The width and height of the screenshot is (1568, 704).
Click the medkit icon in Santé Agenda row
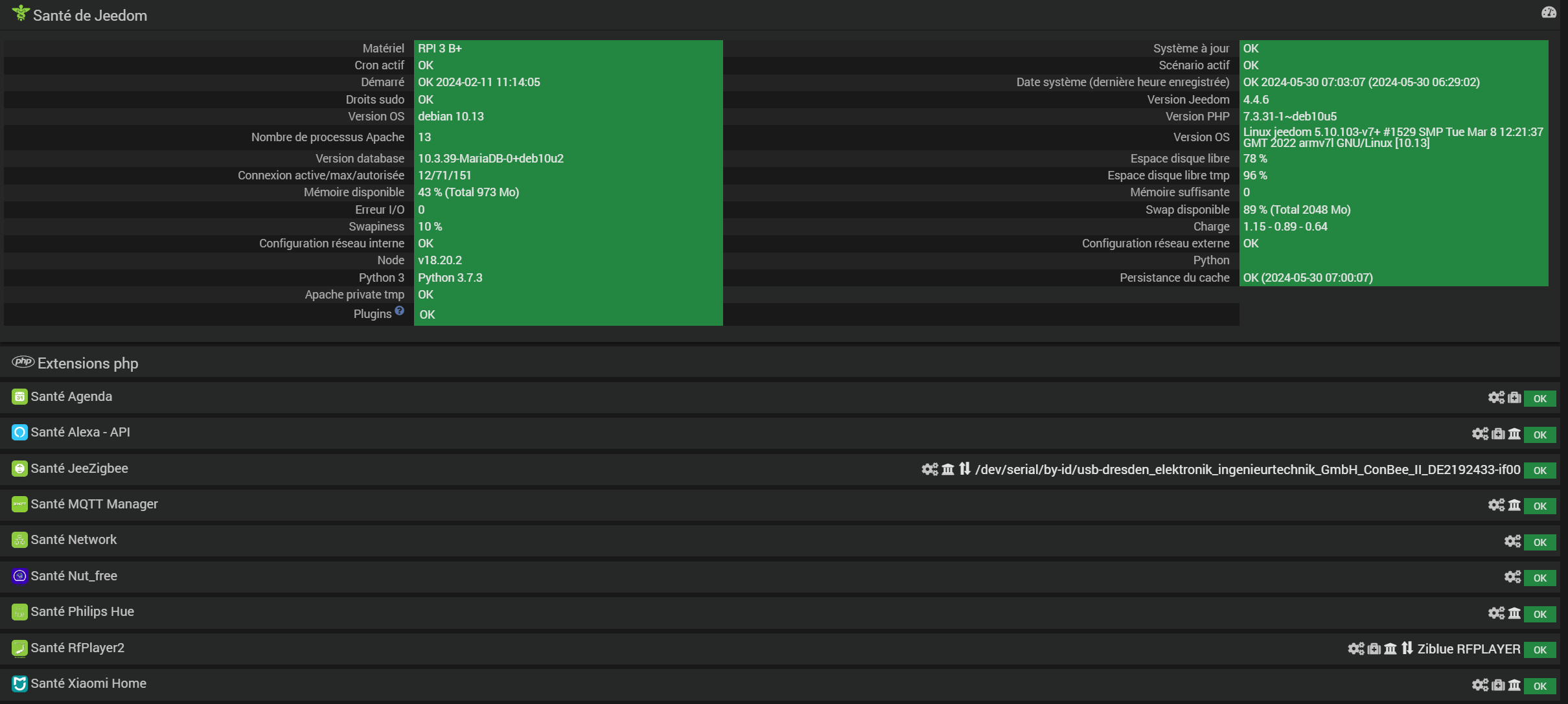(x=1514, y=398)
